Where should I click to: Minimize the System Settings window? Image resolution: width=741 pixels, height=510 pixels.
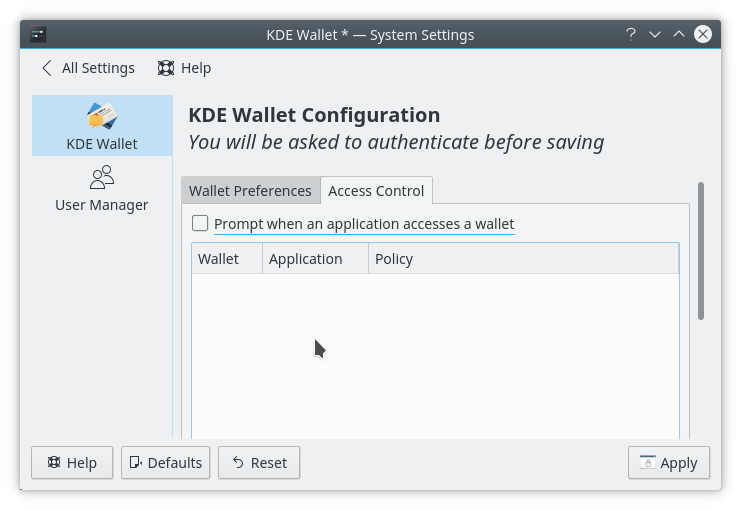point(655,34)
